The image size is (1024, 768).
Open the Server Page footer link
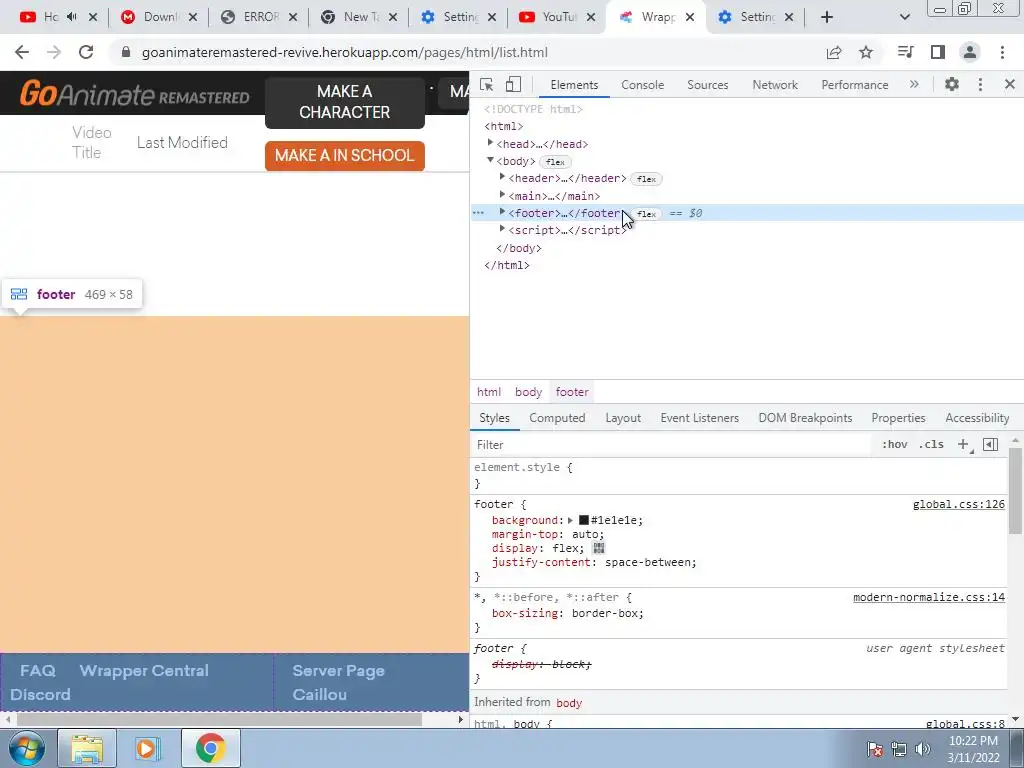338,671
